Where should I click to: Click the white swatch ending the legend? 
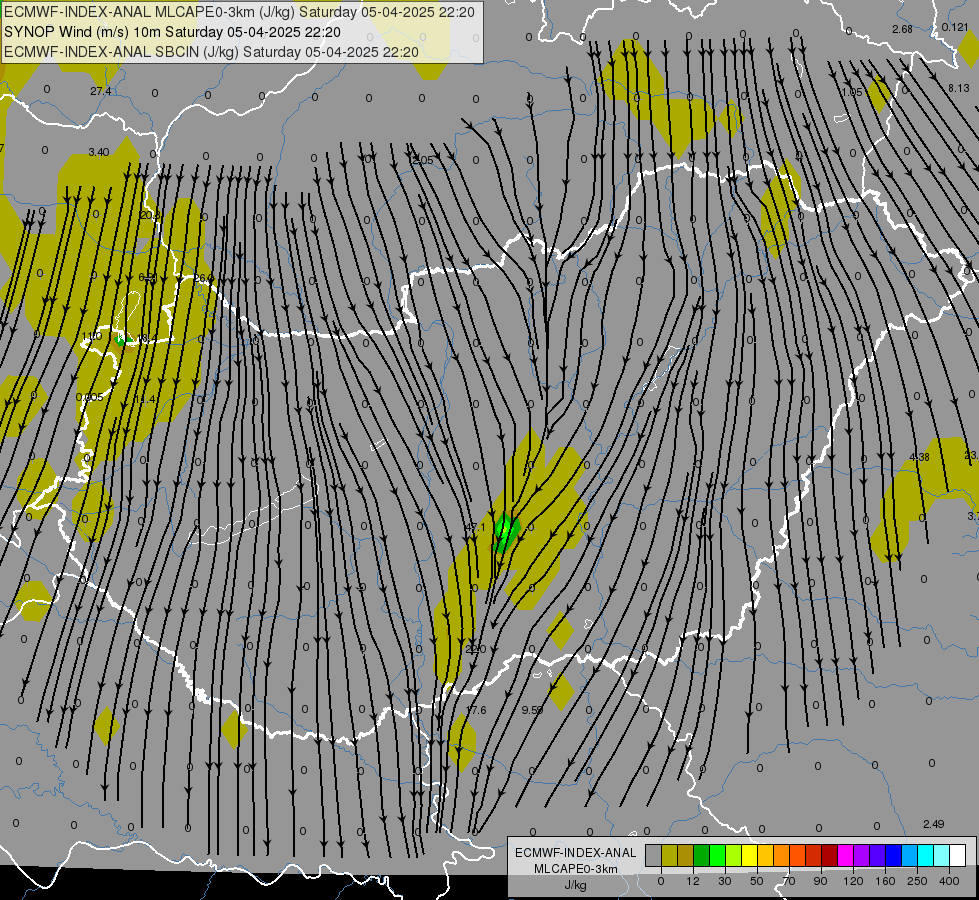click(x=958, y=855)
